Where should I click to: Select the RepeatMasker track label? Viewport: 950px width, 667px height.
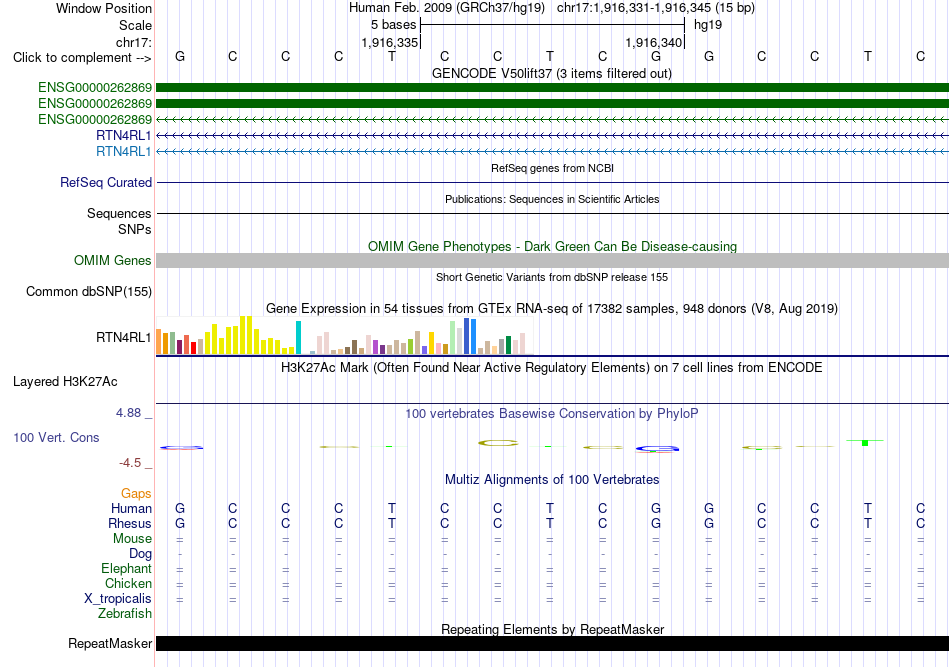(x=110, y=643)
